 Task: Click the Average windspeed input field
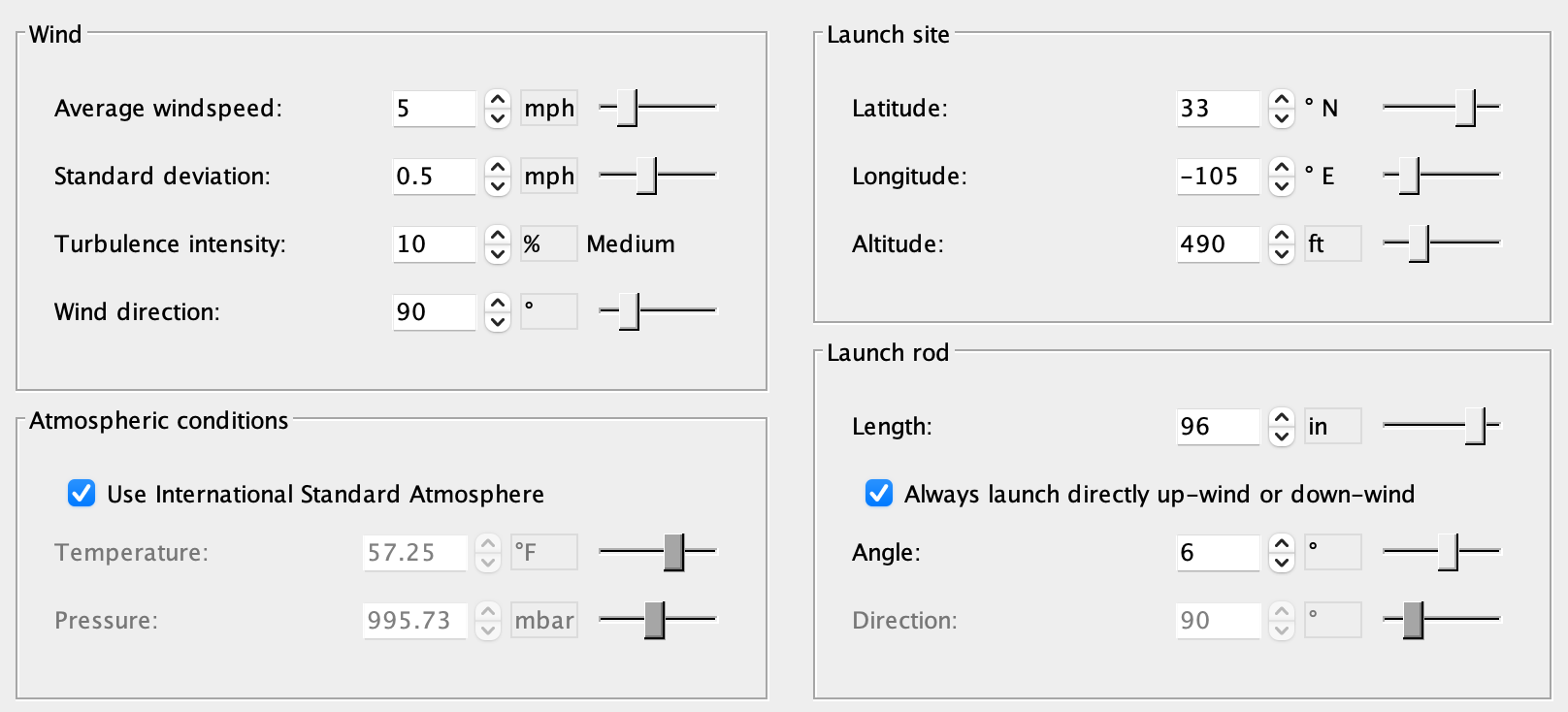tap(434, 108)
